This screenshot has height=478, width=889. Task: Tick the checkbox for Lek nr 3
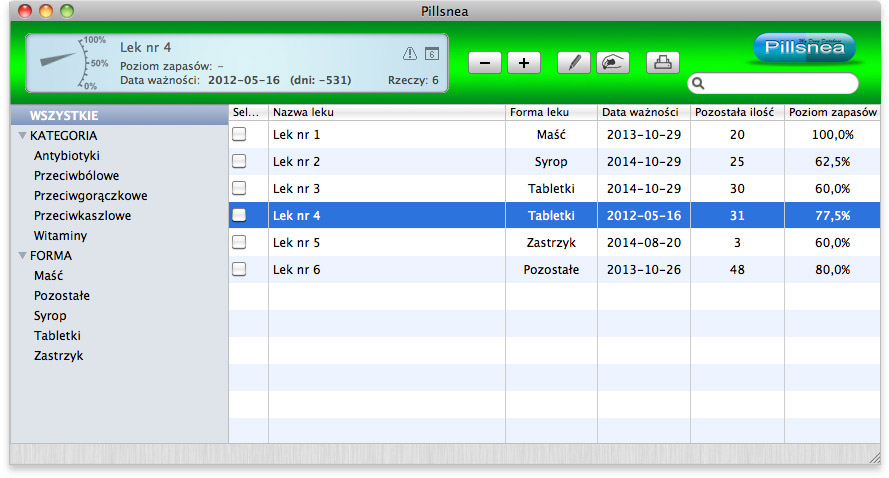(x=239, y=188)
